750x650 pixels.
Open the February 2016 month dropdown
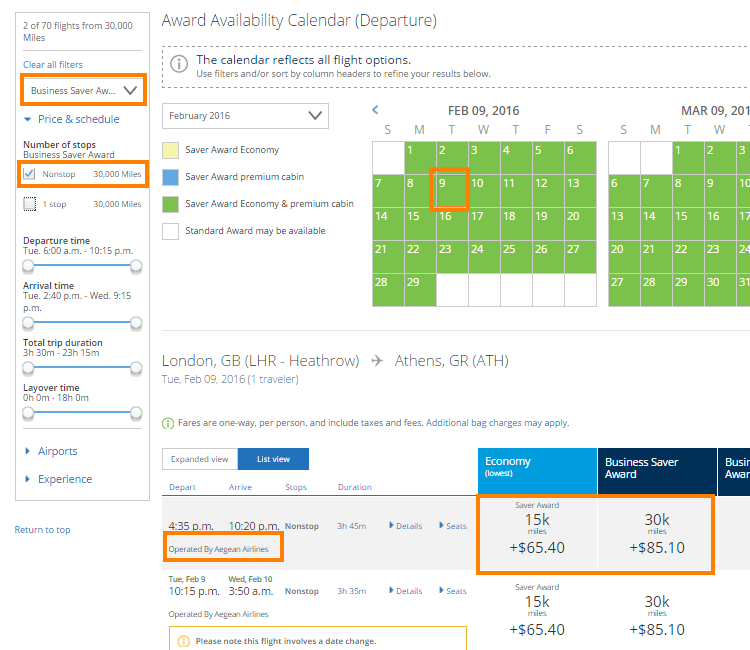[x=245, y=116]
